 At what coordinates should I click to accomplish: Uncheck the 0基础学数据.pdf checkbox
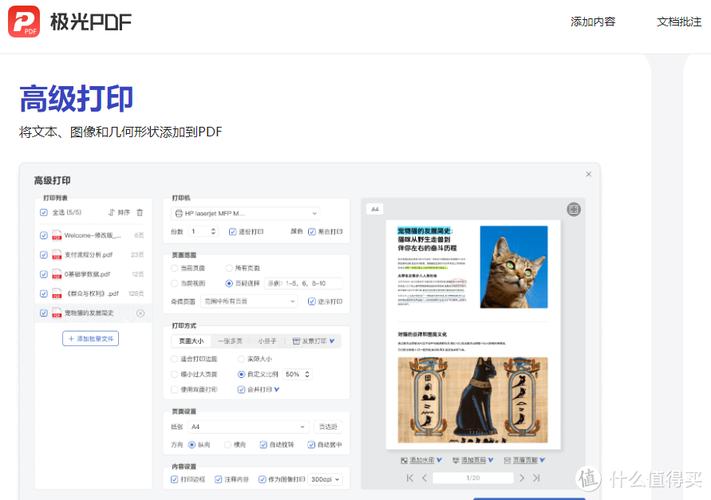click(44, 274)
